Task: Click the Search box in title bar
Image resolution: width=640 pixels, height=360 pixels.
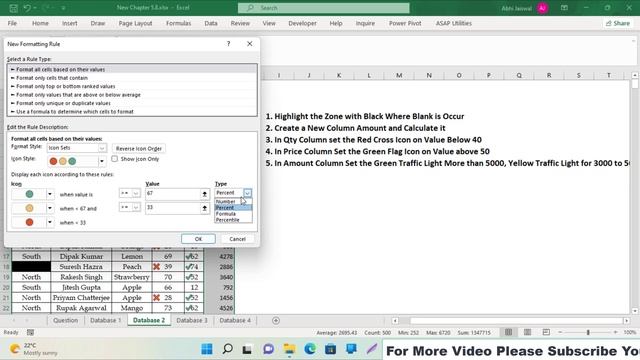Action: 323,8
